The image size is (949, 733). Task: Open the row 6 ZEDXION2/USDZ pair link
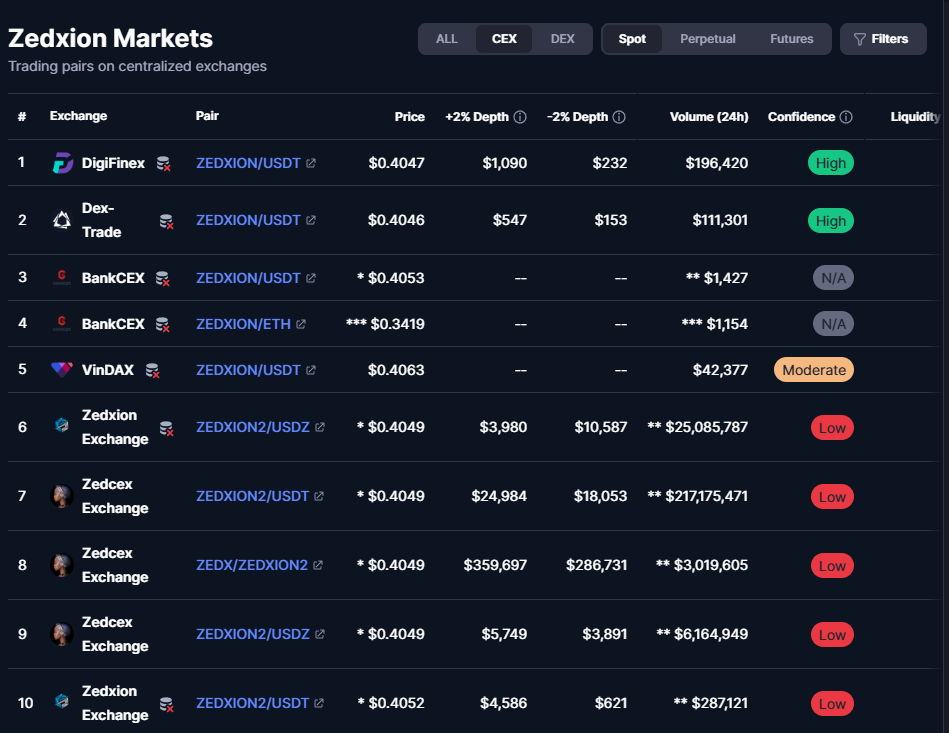pyautogui.click(x=253, y=427)
